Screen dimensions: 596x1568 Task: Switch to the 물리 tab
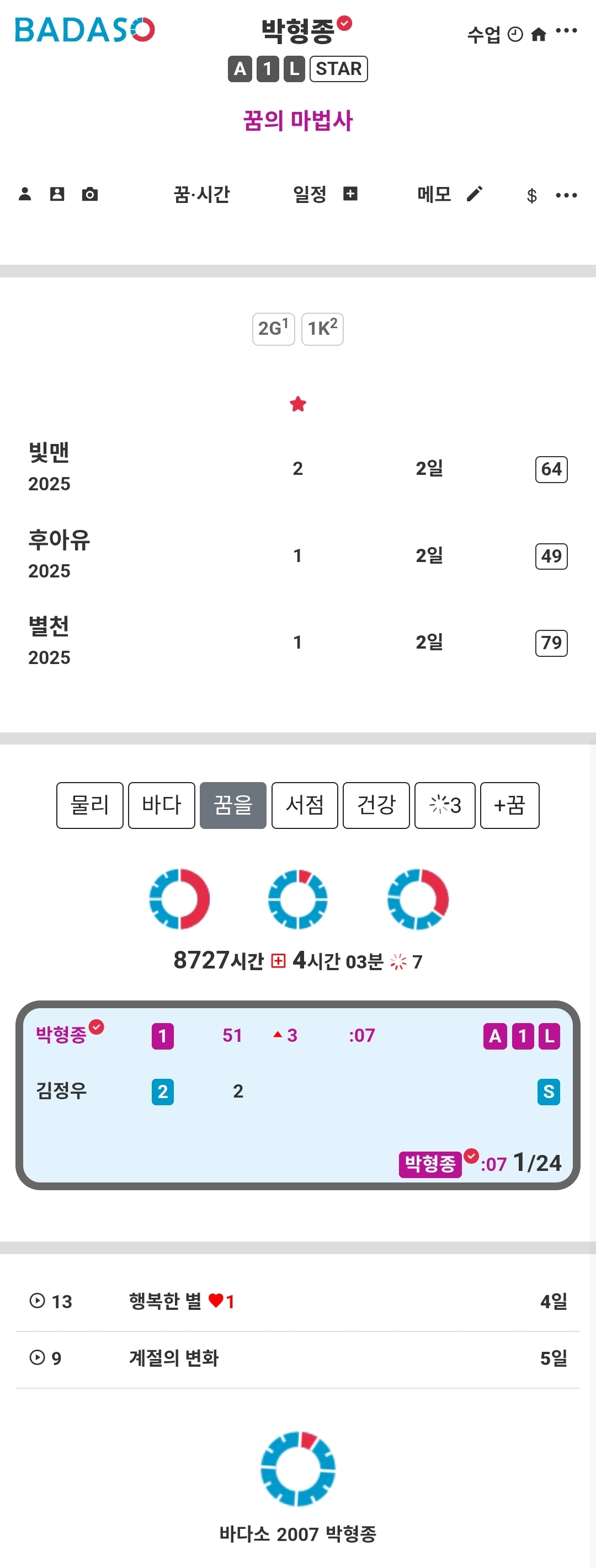click(x=90, y=805)
